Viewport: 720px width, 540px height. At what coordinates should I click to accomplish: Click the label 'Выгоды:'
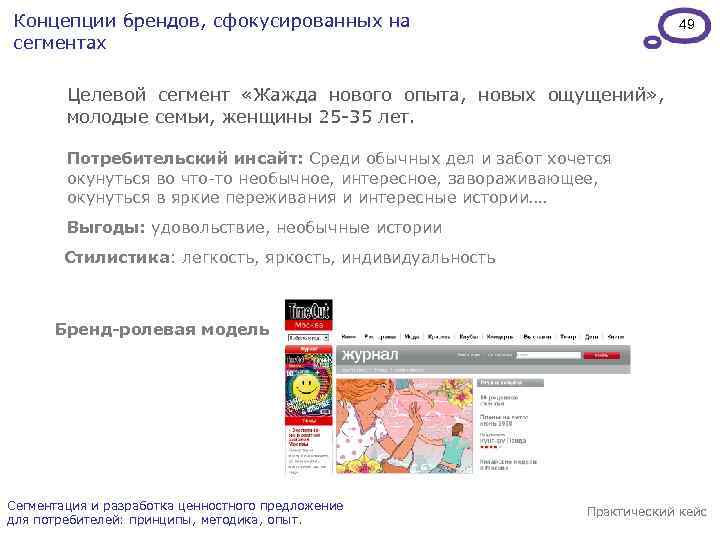click(106, 227)
